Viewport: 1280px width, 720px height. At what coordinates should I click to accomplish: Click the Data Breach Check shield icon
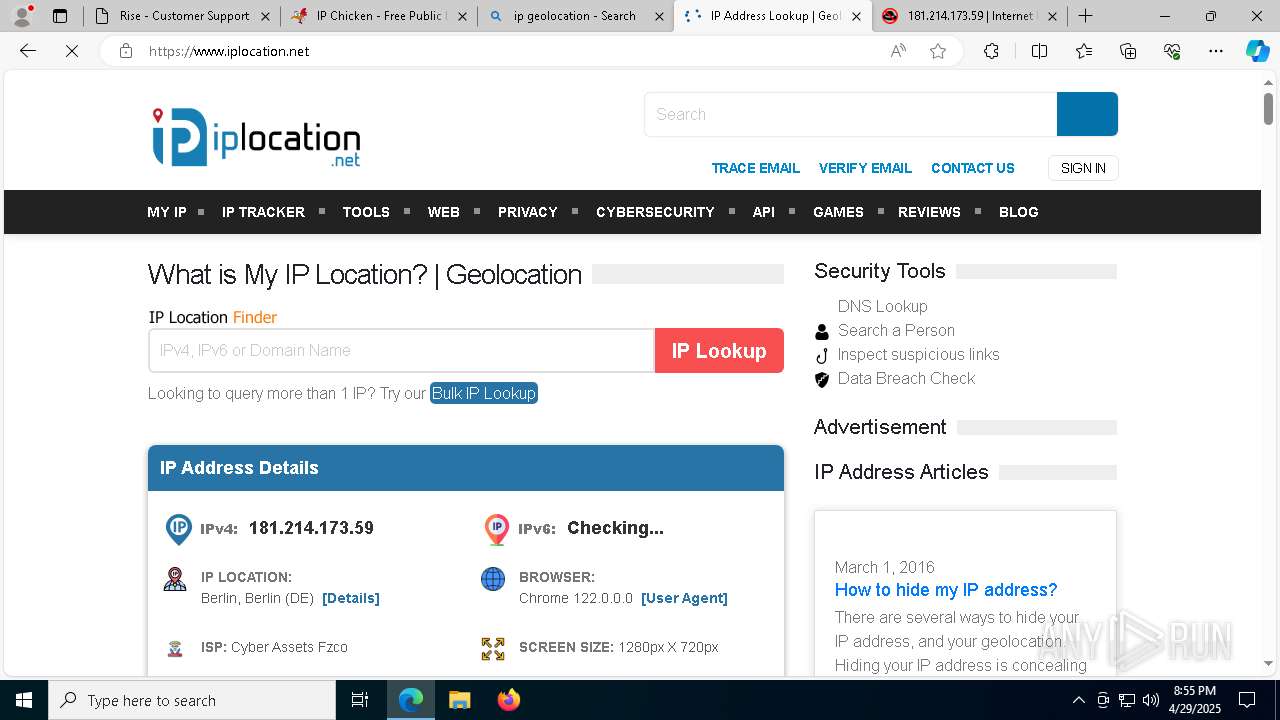pos(822,379)
